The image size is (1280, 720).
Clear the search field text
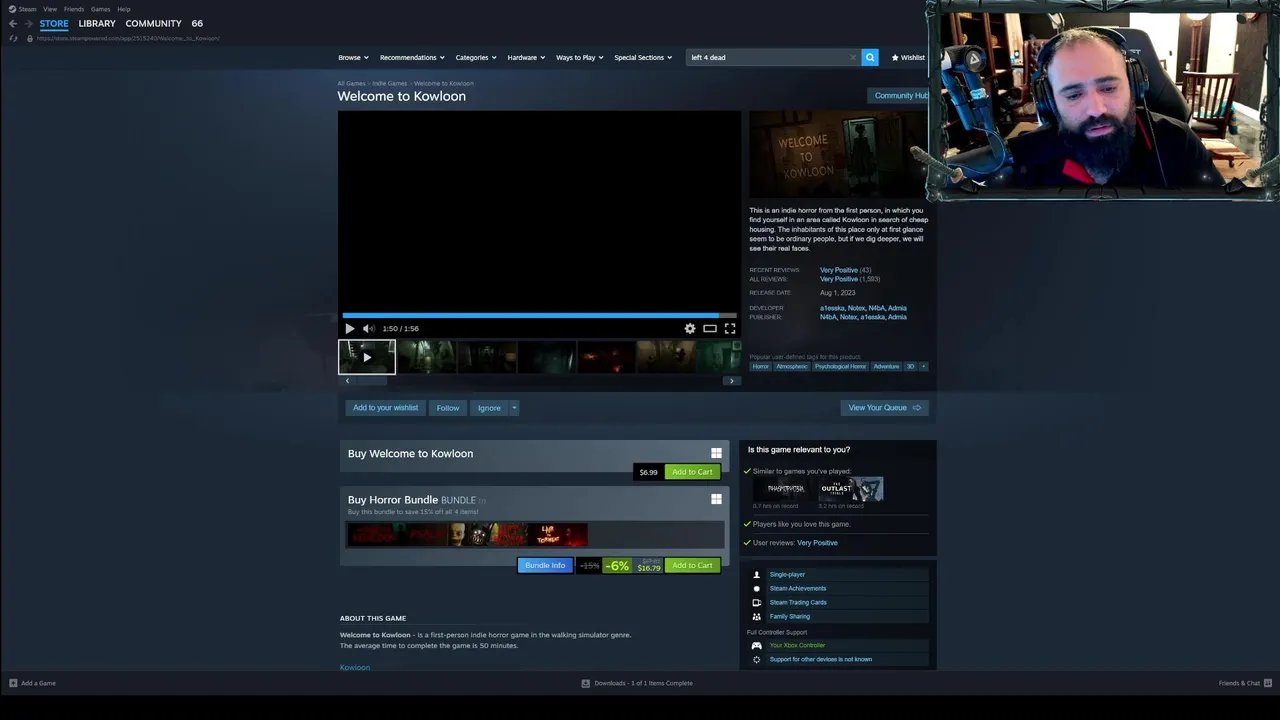click(853, 57)
